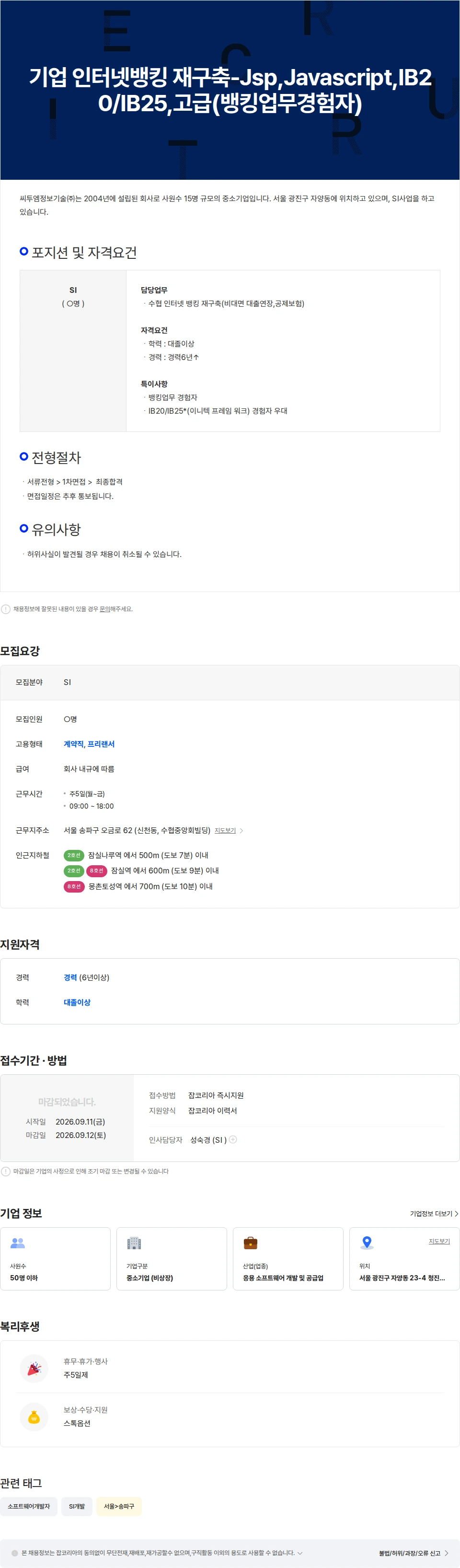The image size is (460, 1568).
Task: Click the 50명 이하 employee count
Action: (x=24, y=1278)
